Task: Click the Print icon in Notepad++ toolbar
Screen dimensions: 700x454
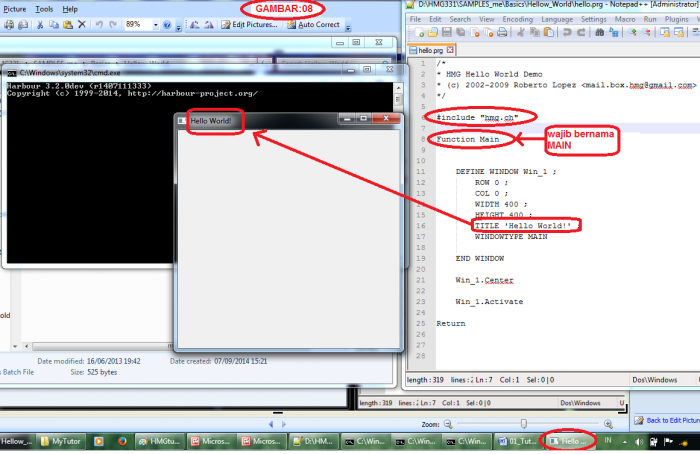Action: (x=502, y=32)
